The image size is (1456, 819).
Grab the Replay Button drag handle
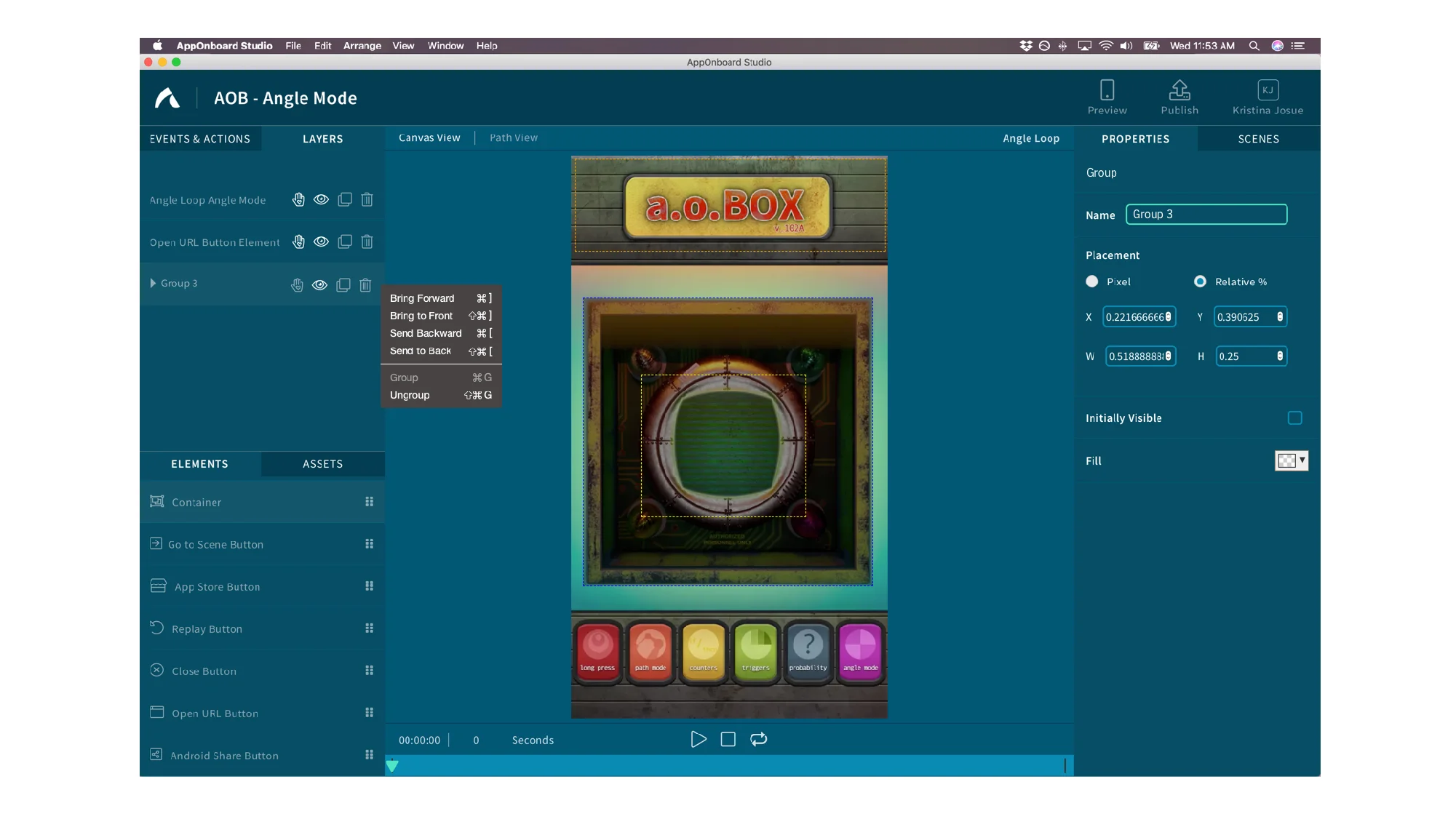369,628
